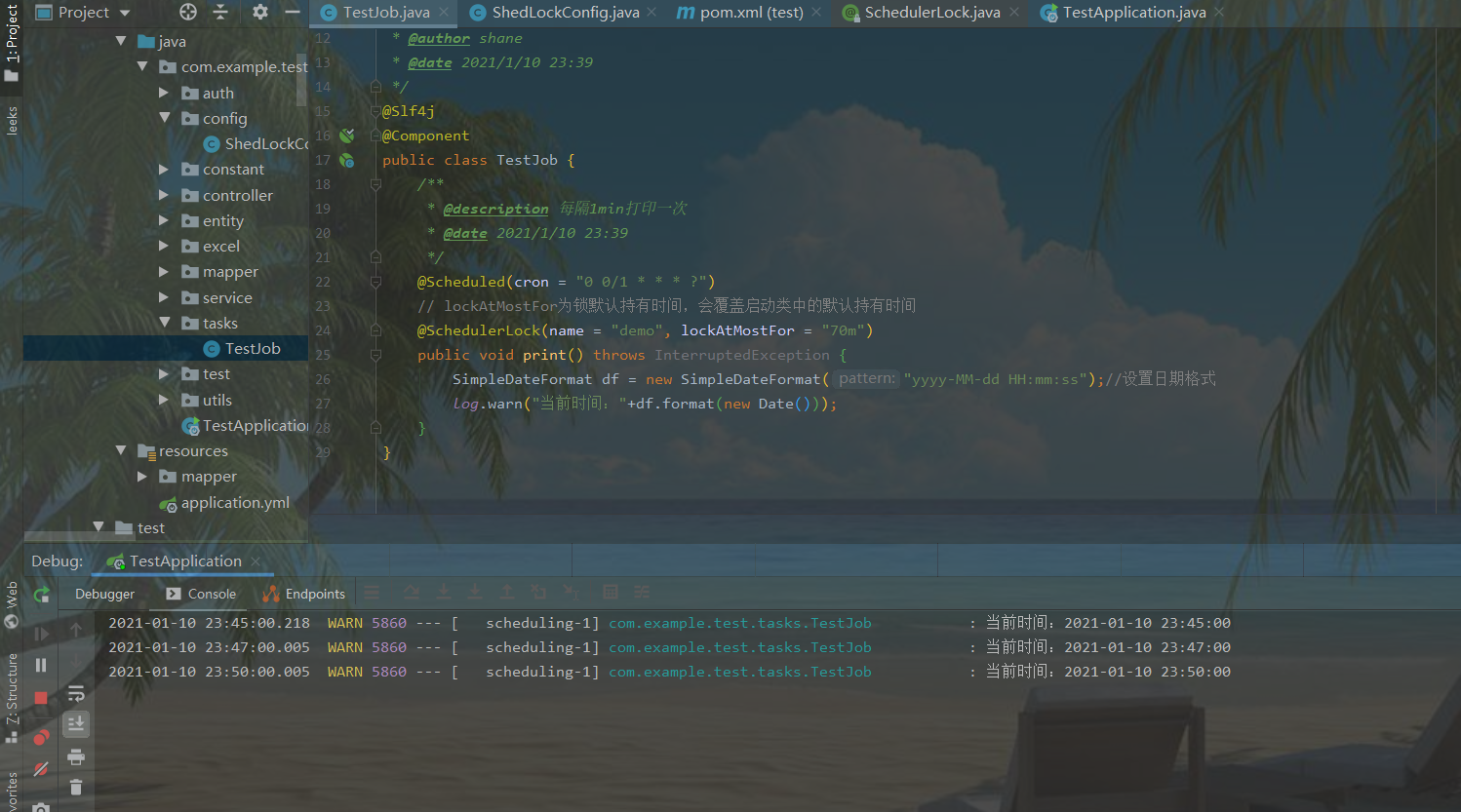This screenshot has width=1461, height=812.
Task: Collapse com.example.test package
Action: tap(142, 66)
